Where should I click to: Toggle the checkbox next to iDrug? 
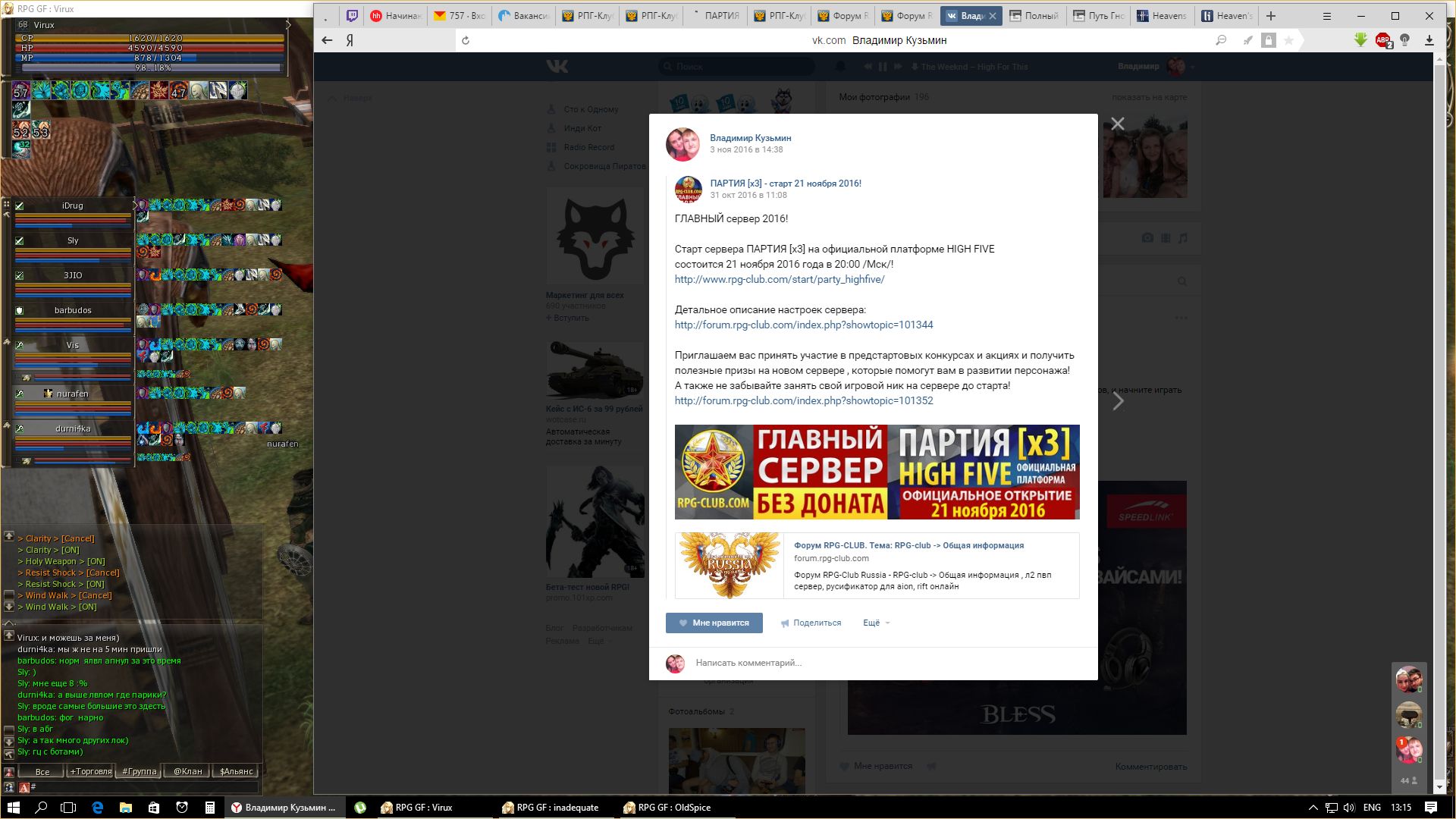point(20,206)
